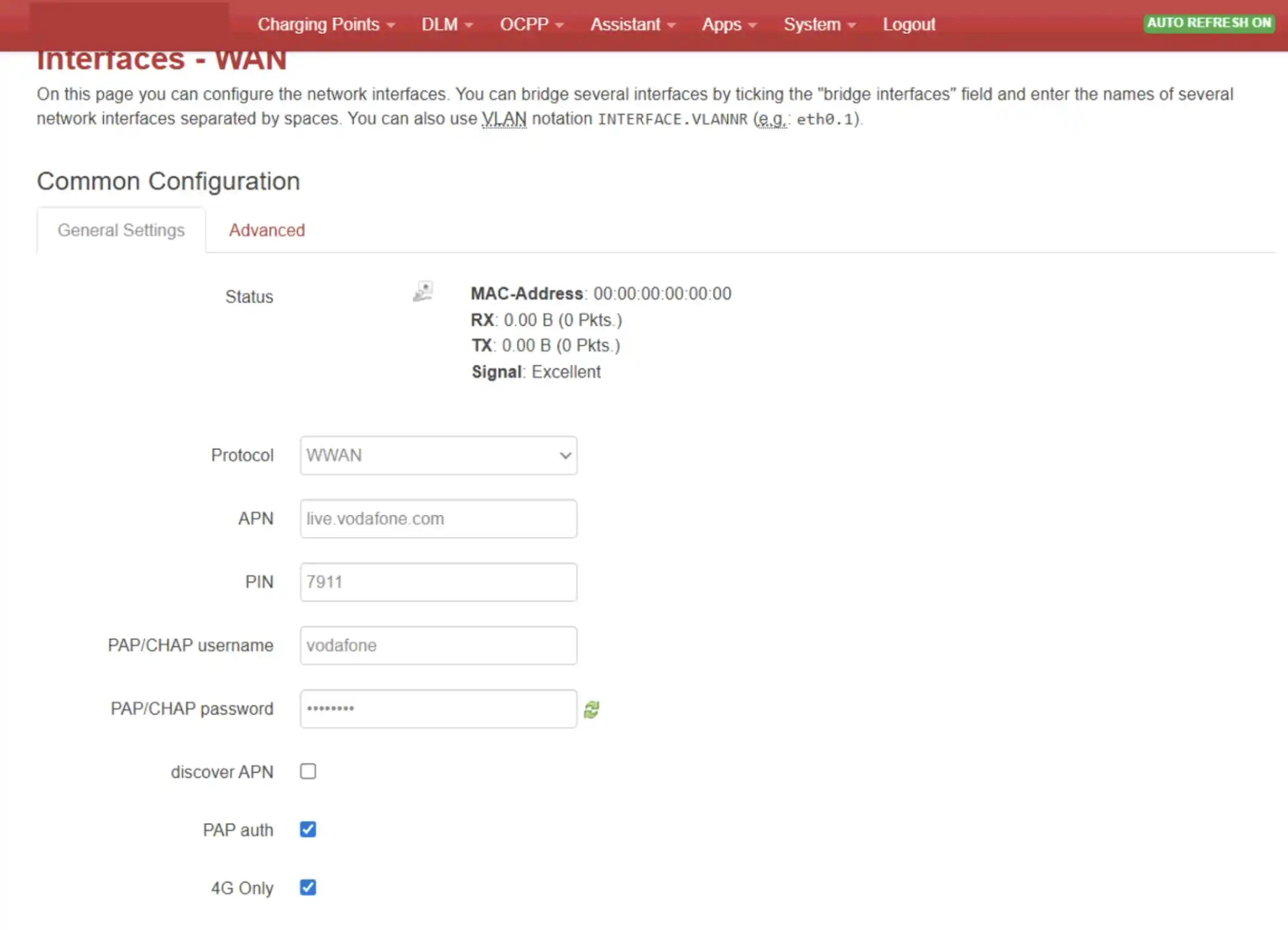Open the DLM dropdown menu

tap(447, 25)
